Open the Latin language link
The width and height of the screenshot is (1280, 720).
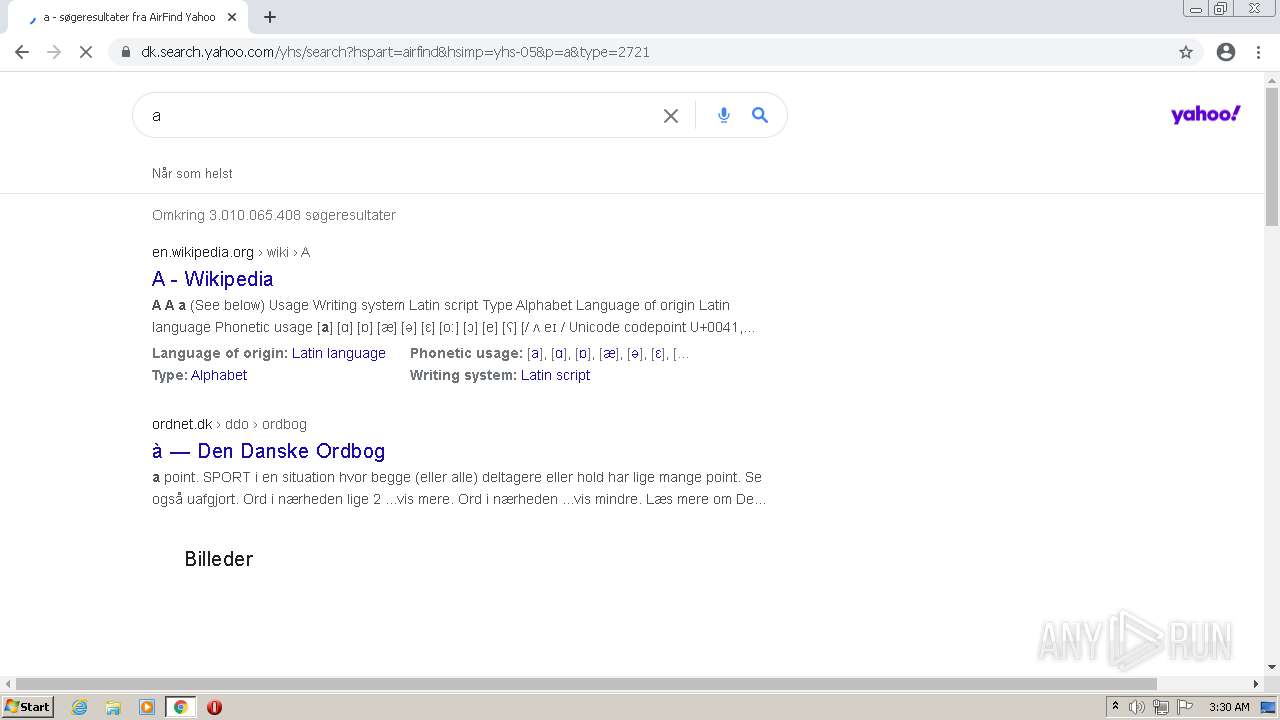pyautogui.click(x=339, y=353)
